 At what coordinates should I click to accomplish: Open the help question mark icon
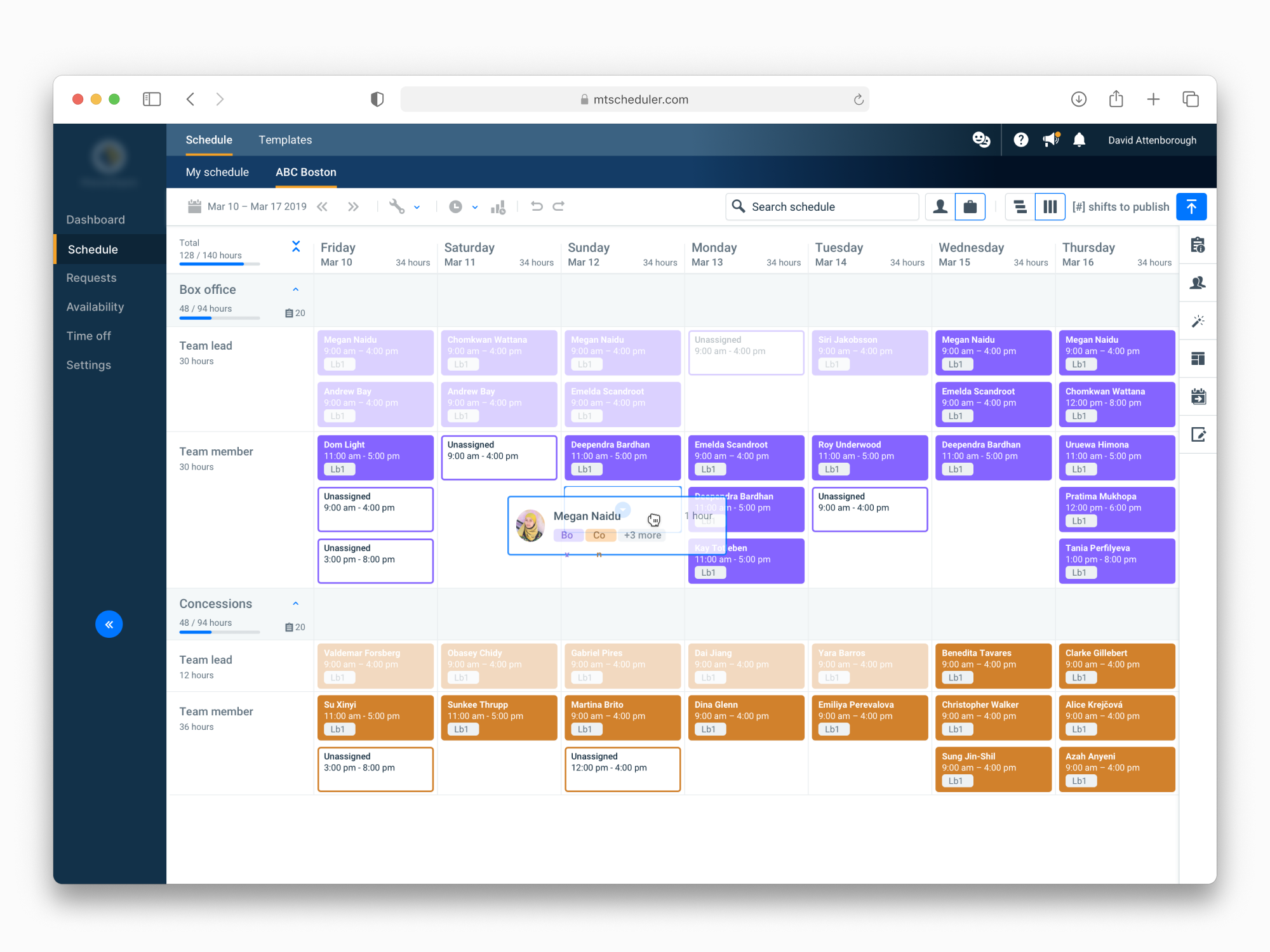(x=1021, y=140)
